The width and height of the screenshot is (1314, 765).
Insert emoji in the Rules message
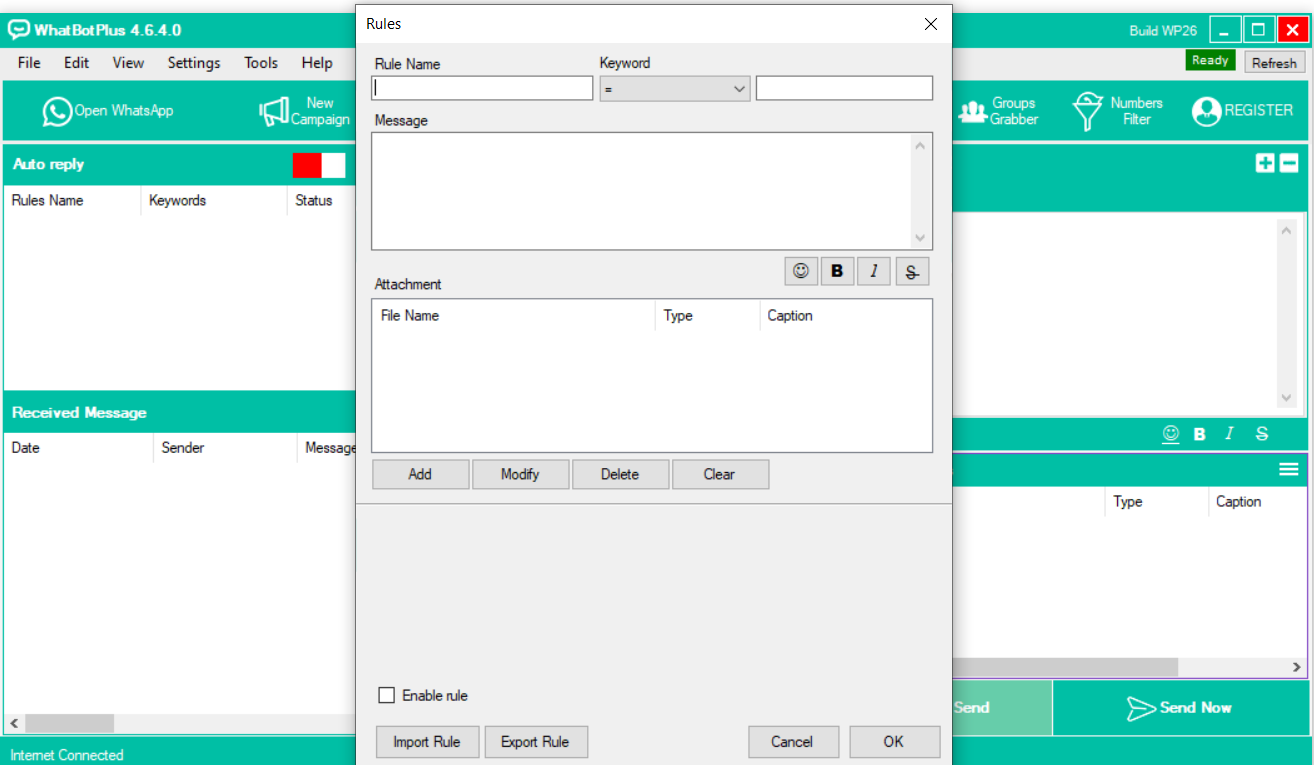(800, 271)
